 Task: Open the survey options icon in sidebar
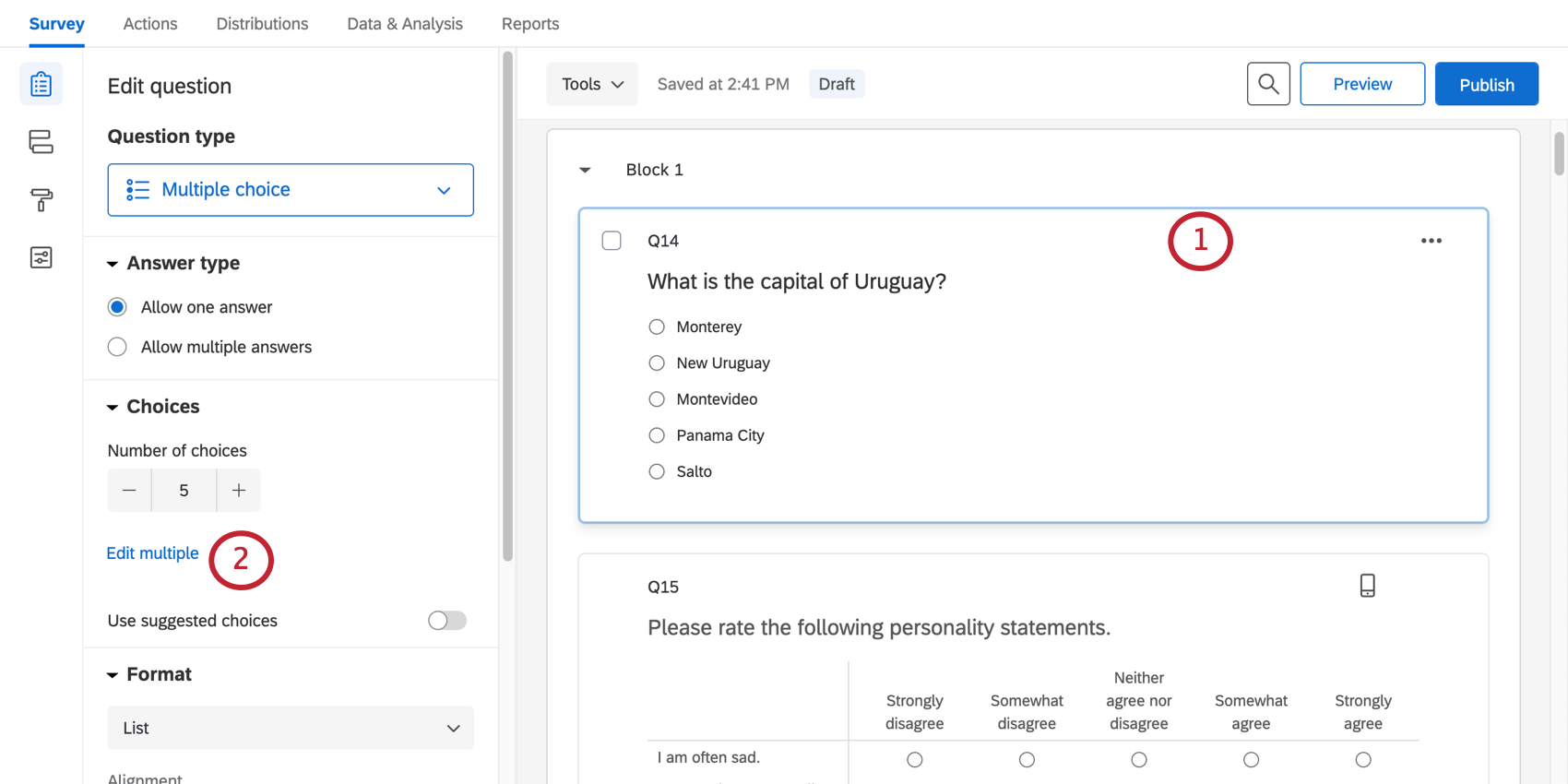tap(41, 257)
